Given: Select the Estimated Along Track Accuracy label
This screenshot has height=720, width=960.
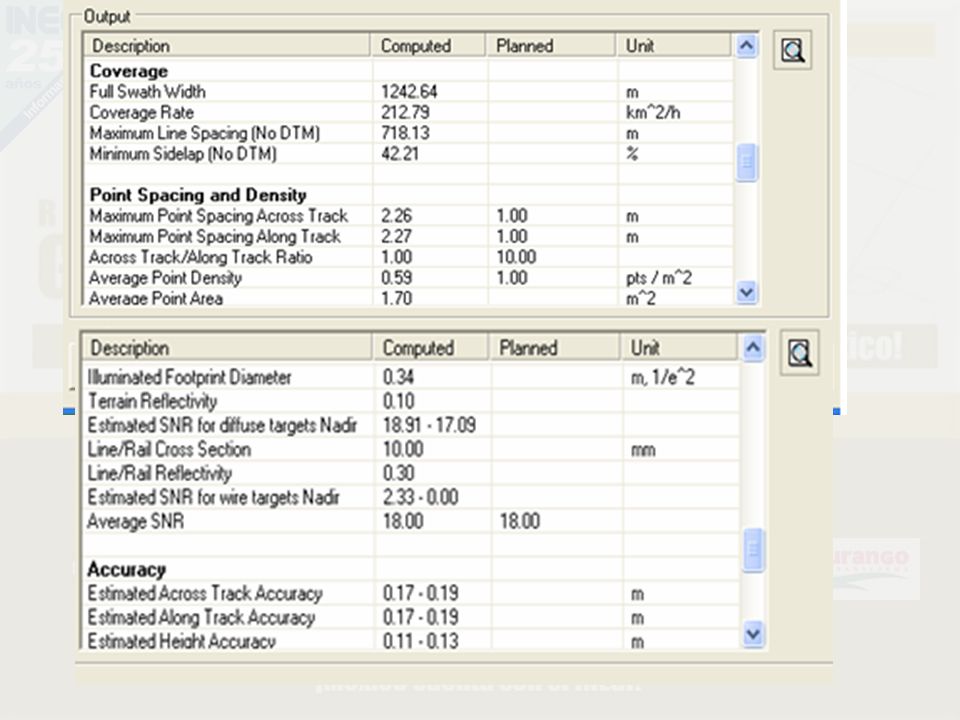Looking at the screenshot, I should 201,617.
